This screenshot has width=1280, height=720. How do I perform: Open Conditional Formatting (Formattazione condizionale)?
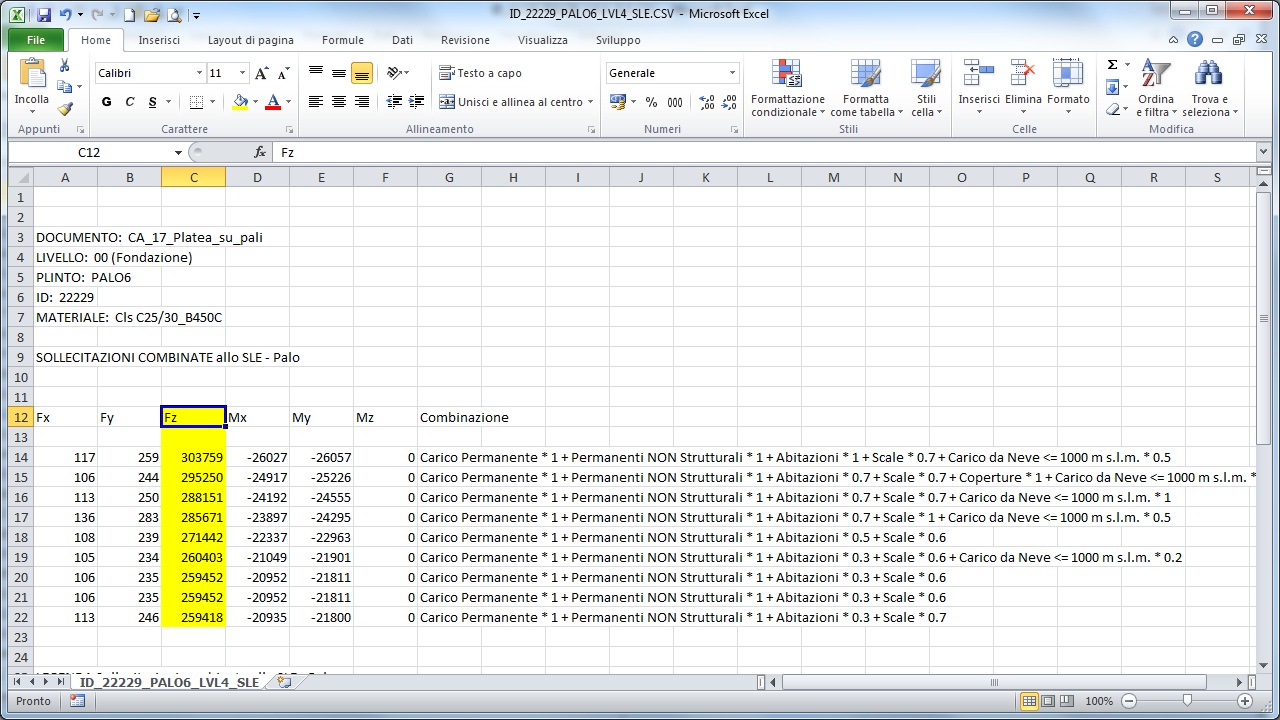tap(788, 88)
